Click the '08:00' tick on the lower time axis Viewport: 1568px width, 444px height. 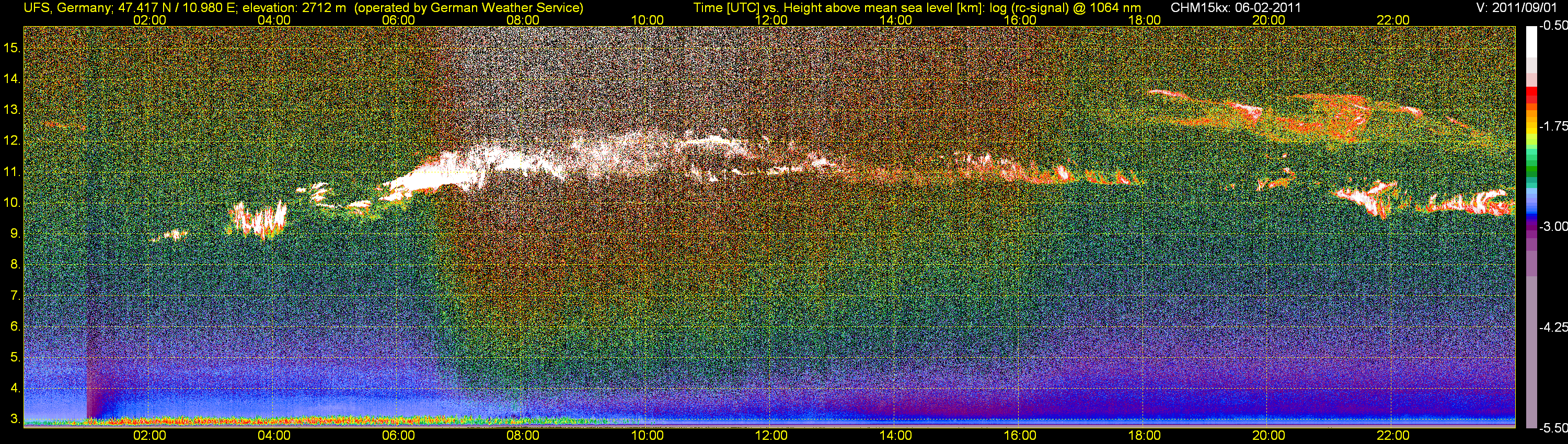pyautogui.click(x=523, y=436)
